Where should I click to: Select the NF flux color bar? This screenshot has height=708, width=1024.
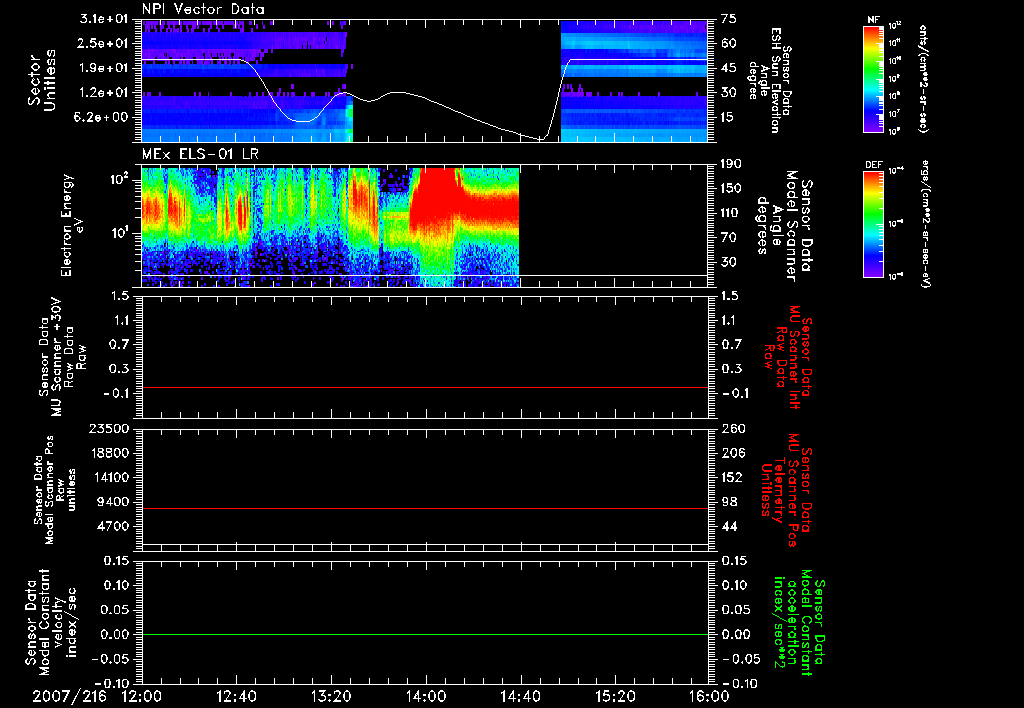coord(874,78)
